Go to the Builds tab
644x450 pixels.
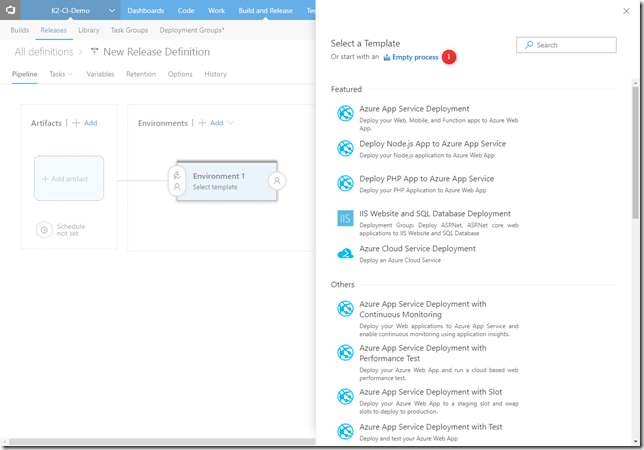[x=20, y=30]
